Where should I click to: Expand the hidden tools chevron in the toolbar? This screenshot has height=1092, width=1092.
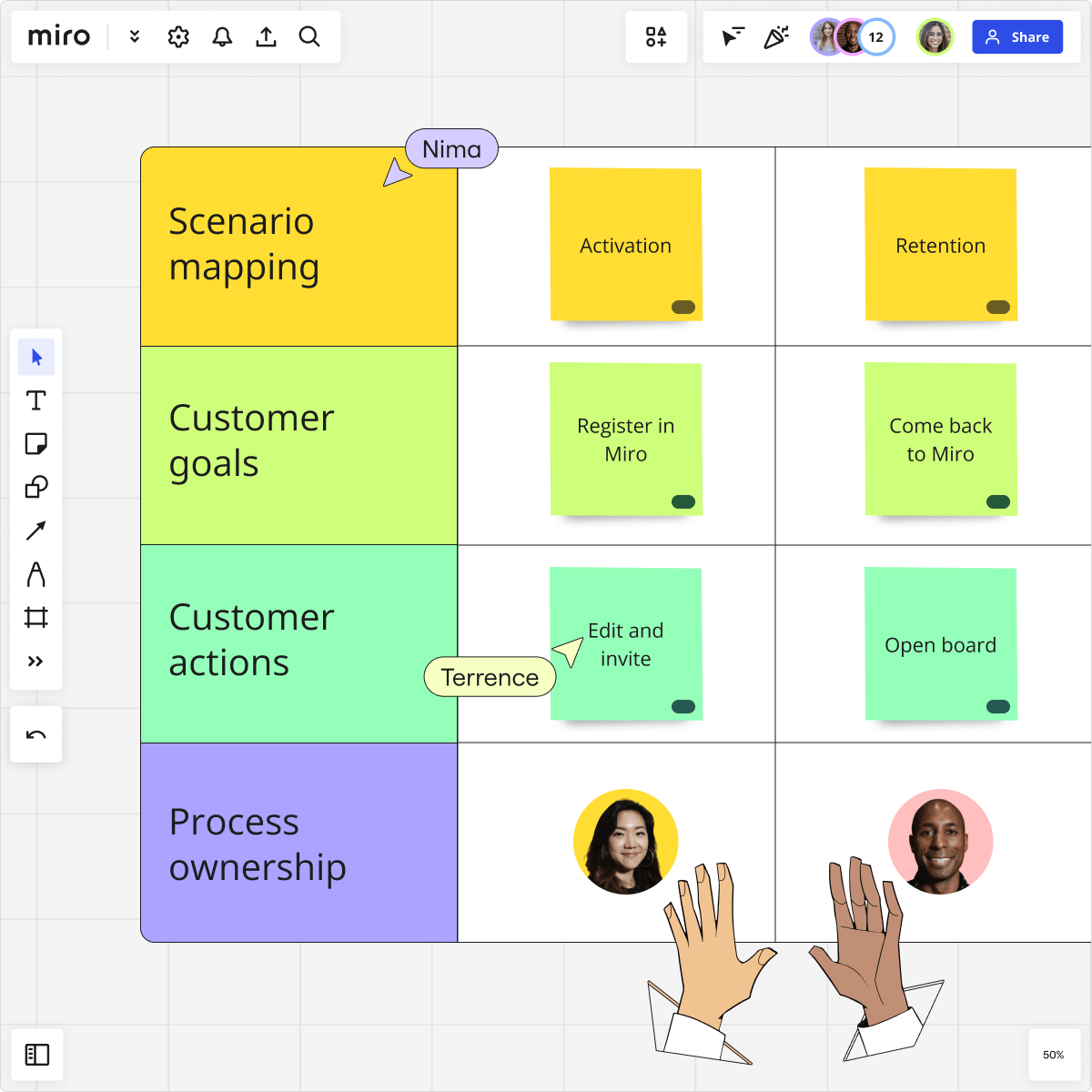point(36,662)
